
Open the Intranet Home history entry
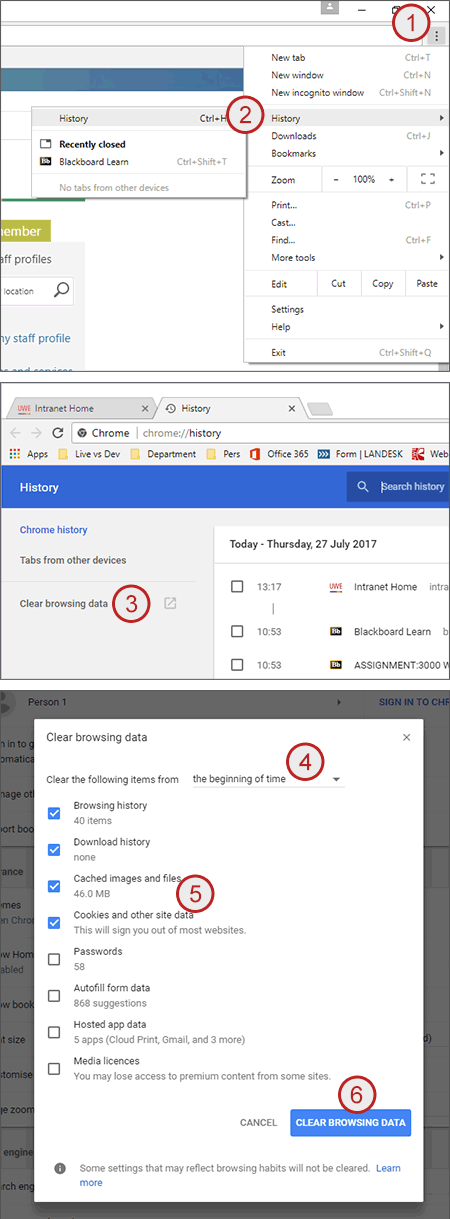(x=386, y=587)
